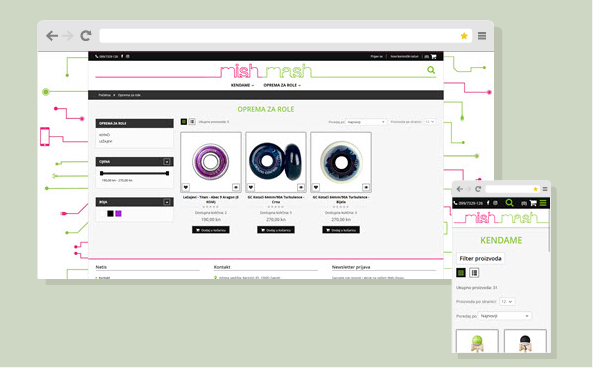Click the browser back arrow
Viewport: 593px width, 368px height.
pyautogui.click(x=52, y=36)
